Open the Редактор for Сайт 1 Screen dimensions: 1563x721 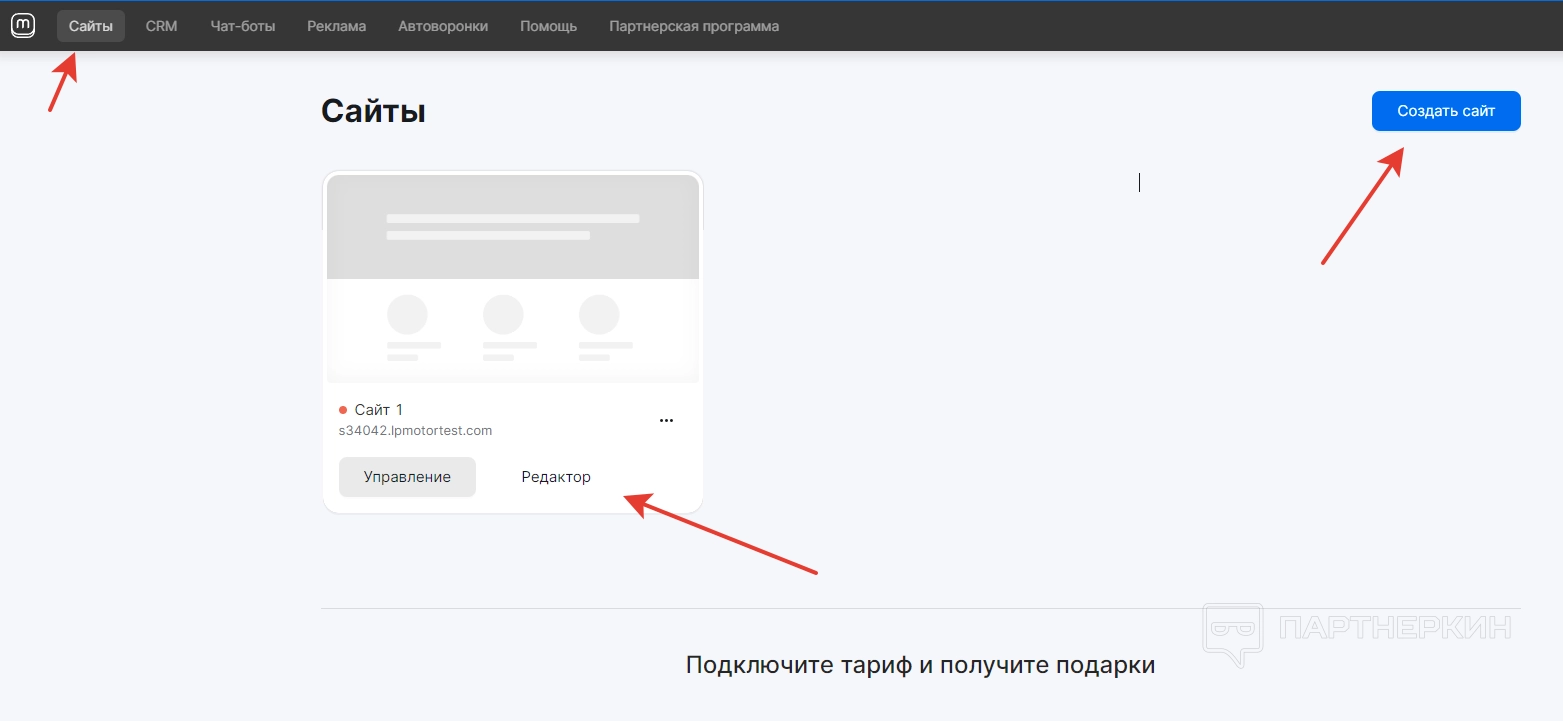pyautogui.click(x=556, y=477)
